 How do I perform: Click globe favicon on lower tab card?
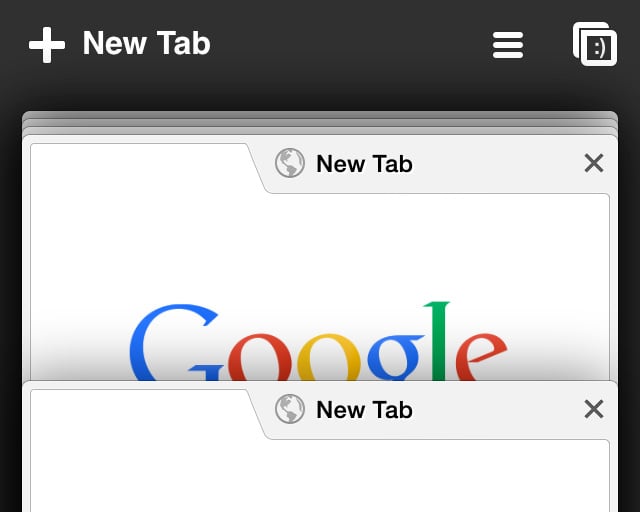point(290,409)
